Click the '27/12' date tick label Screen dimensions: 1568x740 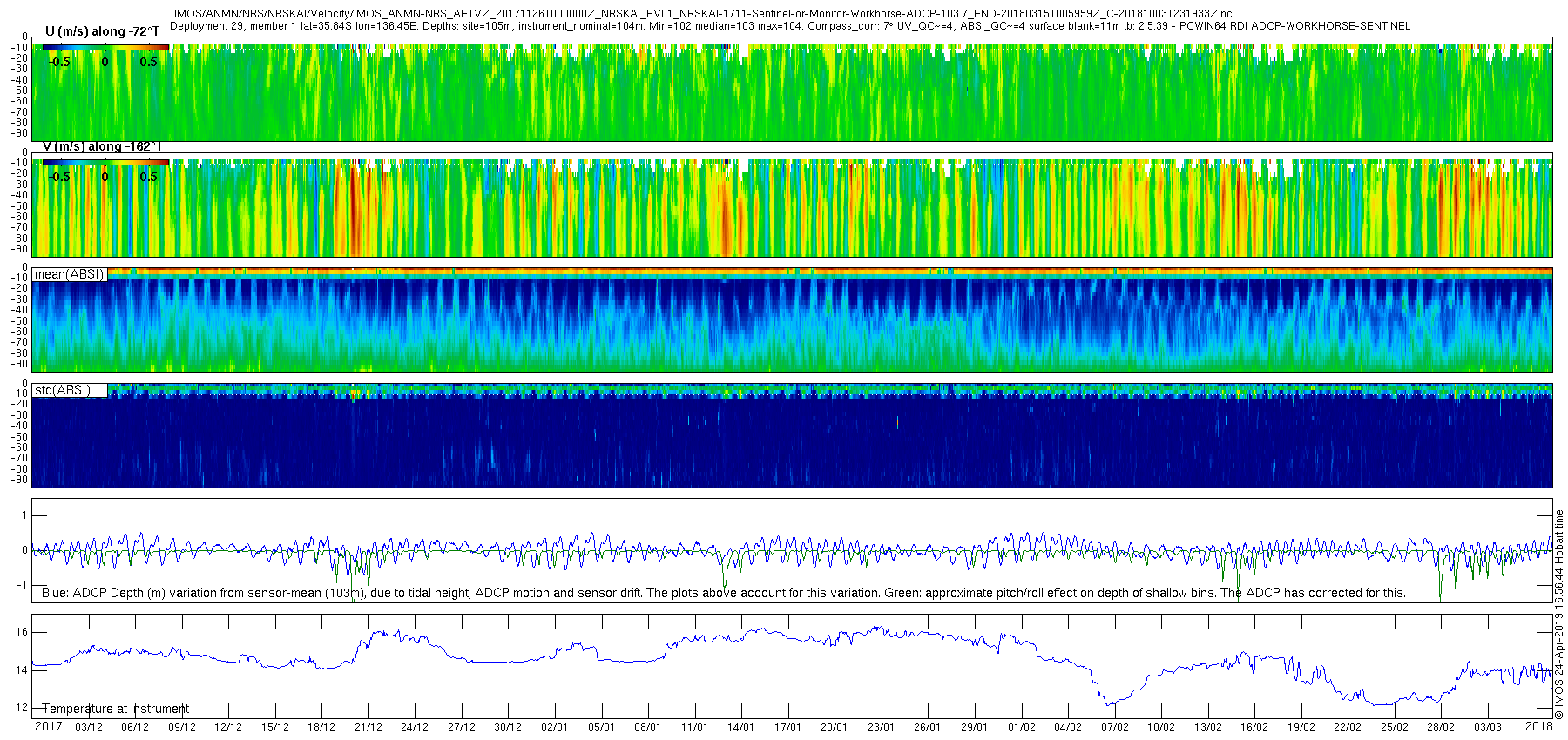pos(462,728)
